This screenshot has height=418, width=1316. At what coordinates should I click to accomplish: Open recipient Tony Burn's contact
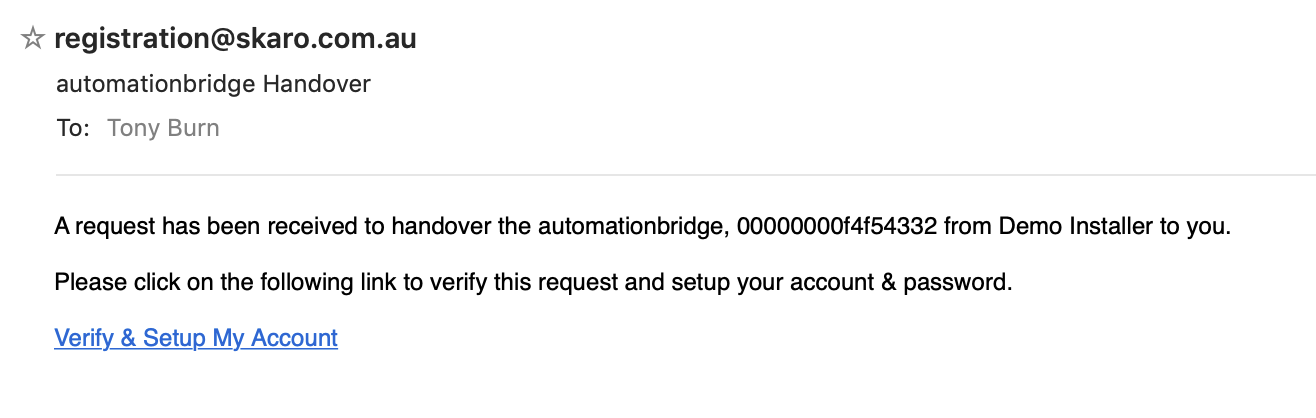[163, 128]
